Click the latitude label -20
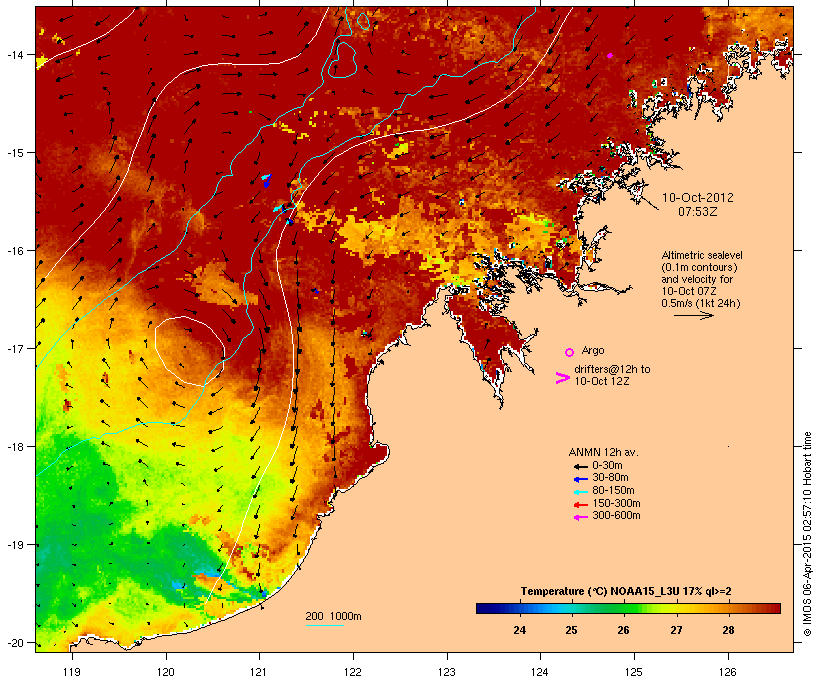Image resolution: width=820 pixels, height=680 pixels. (14, 643)
